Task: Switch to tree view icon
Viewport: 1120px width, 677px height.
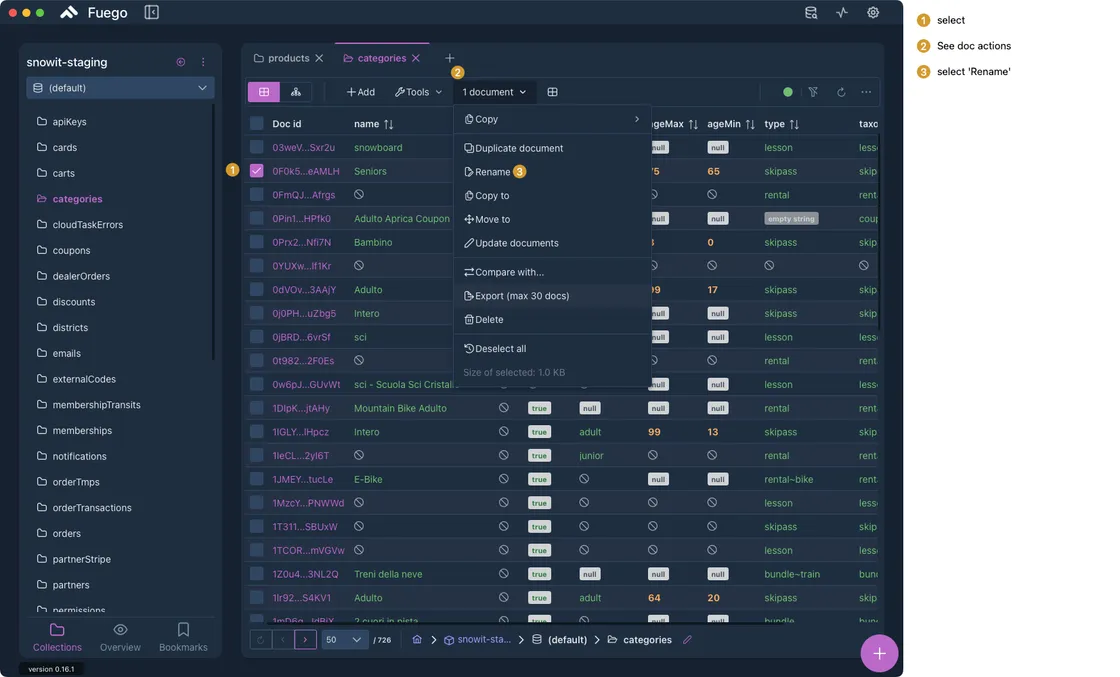Action: pos(296,92)
